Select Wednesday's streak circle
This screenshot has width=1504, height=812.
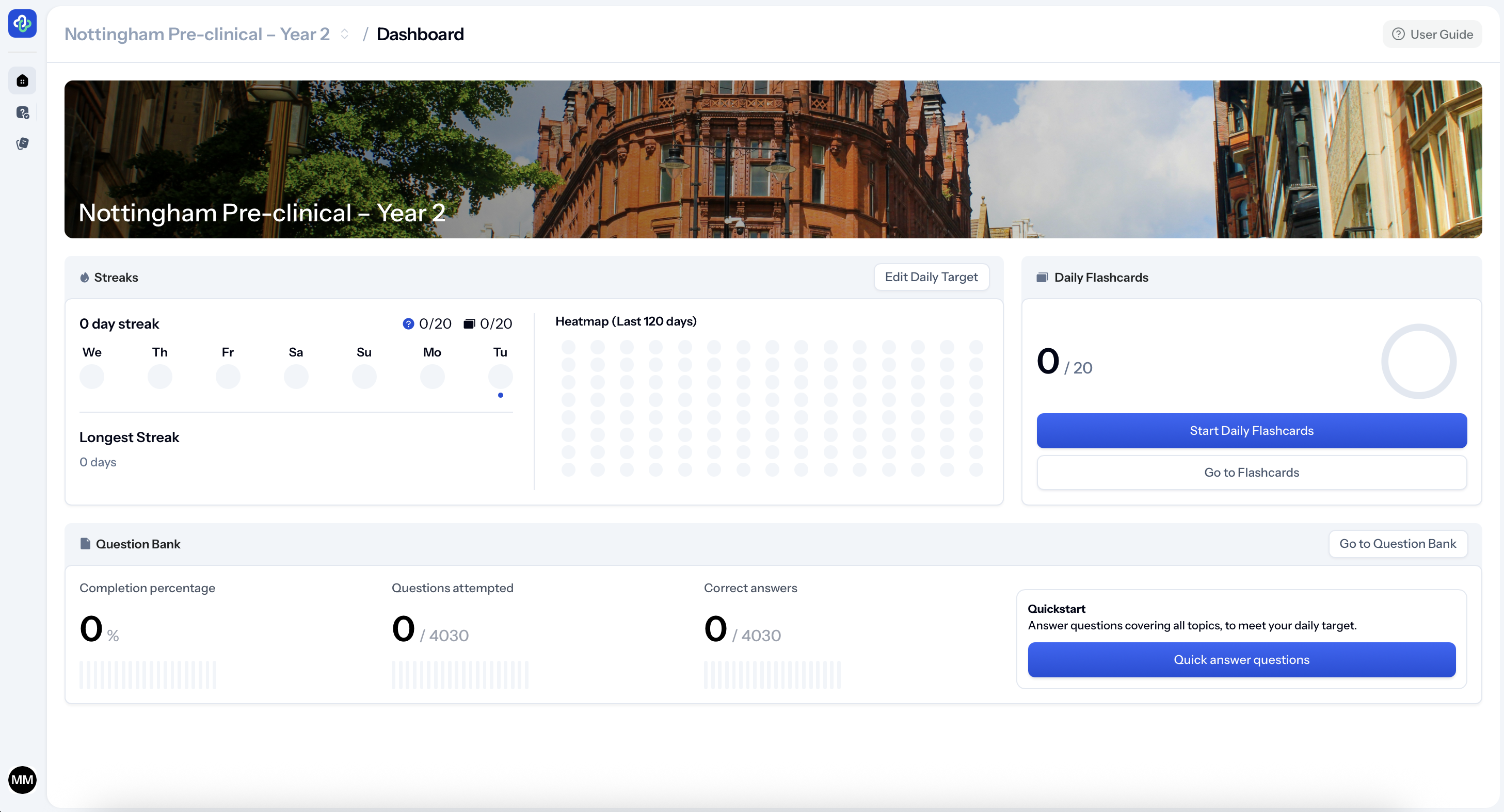(x=92, y=377)
